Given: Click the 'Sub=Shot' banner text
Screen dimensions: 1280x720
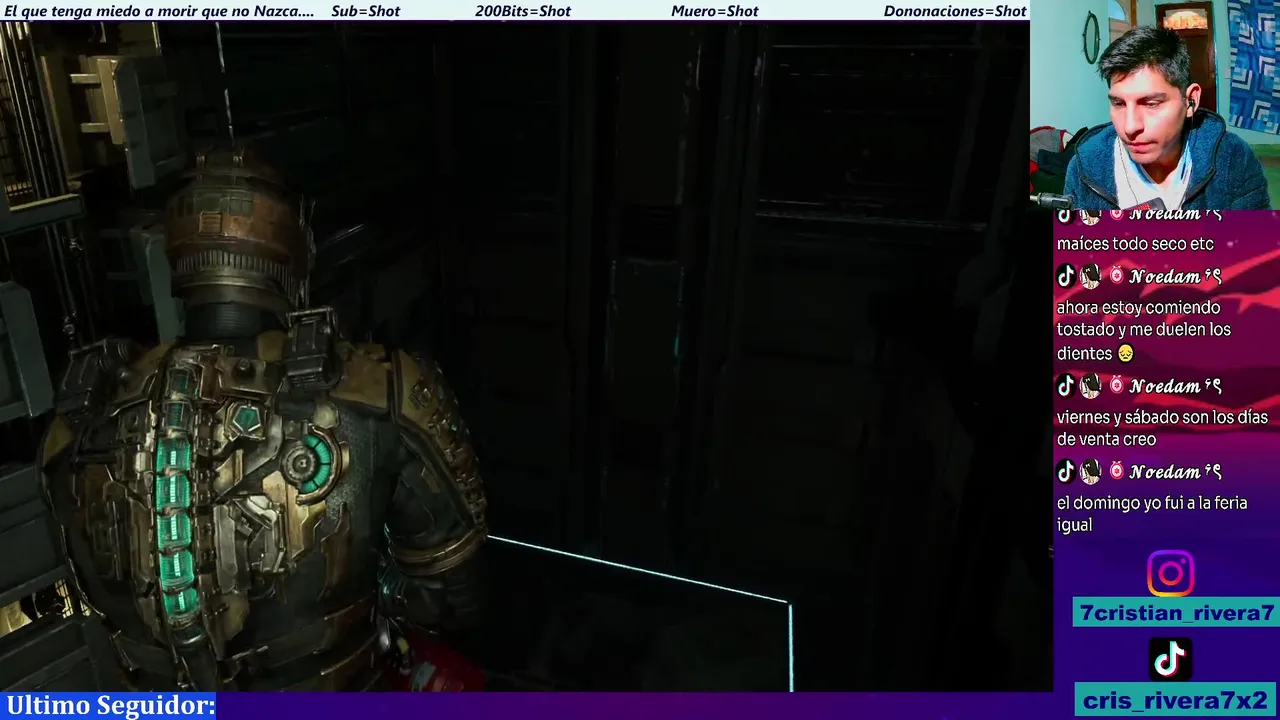Looking at the screenshot, I should (365, 11).
